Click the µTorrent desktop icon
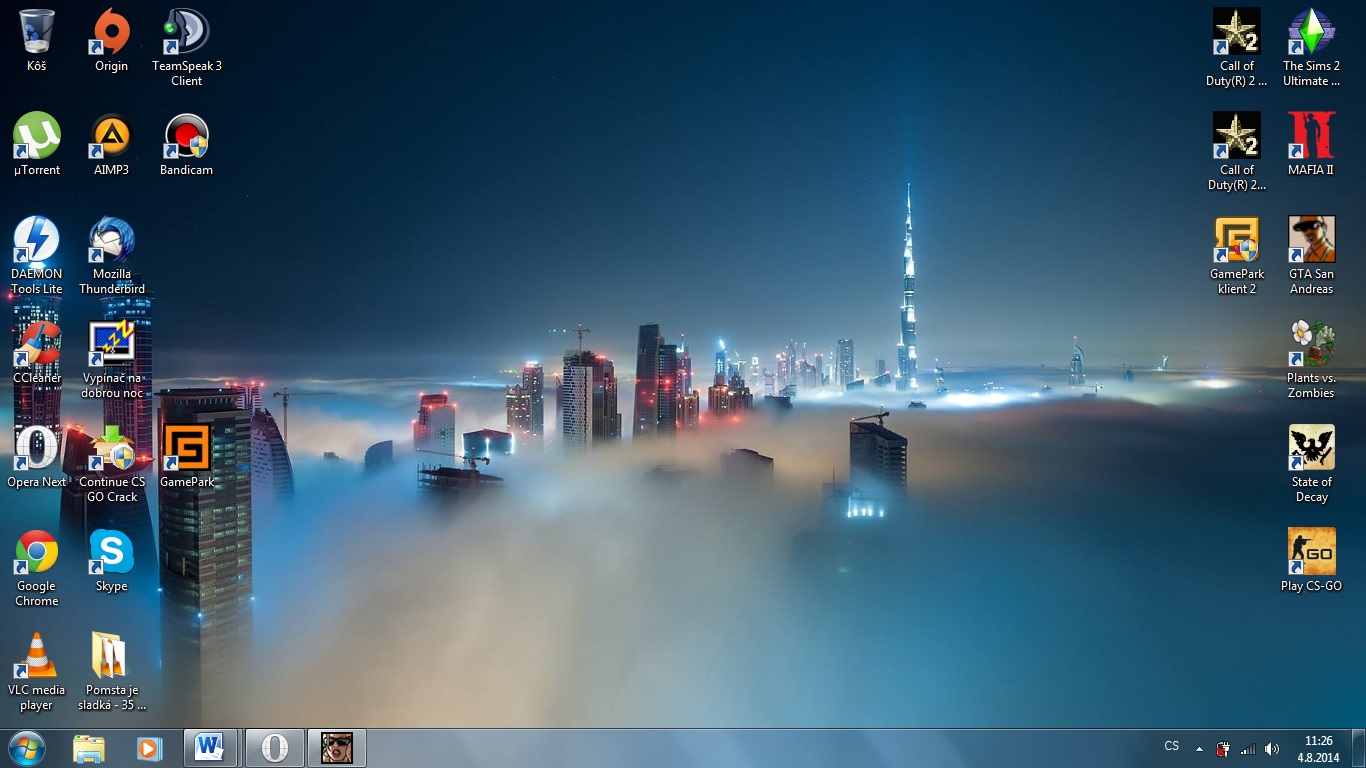This screenshot has width=1366, height=768. coord(37,137)
